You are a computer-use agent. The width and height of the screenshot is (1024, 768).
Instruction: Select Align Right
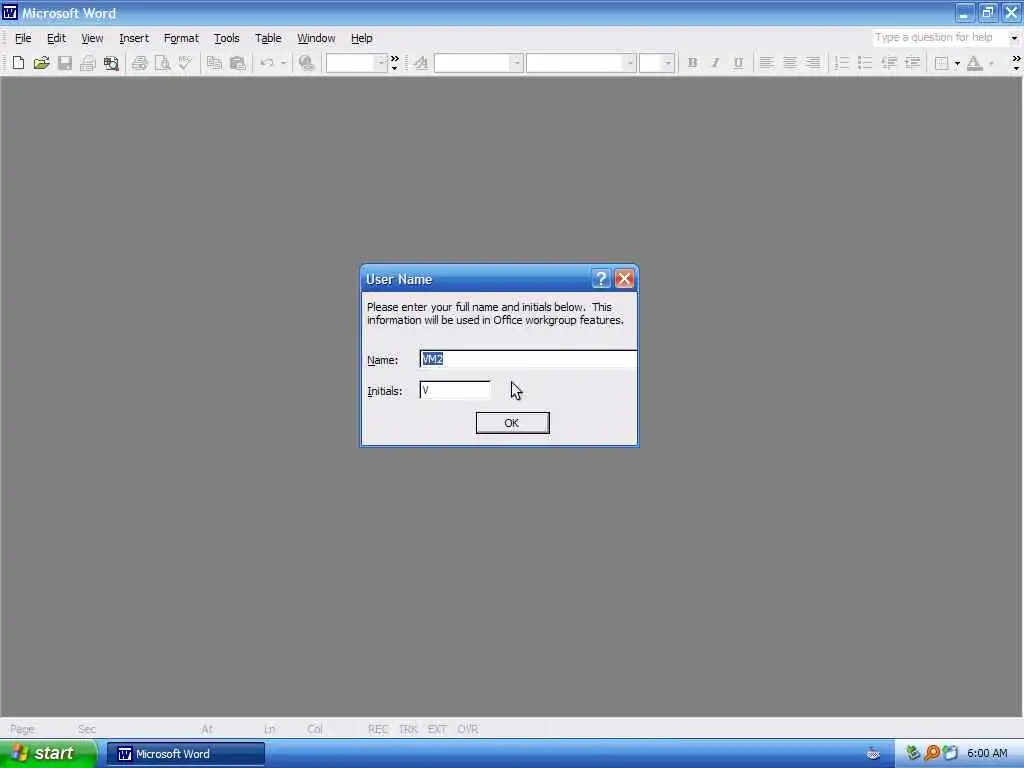pyautogui.click(x=813, y=63)
